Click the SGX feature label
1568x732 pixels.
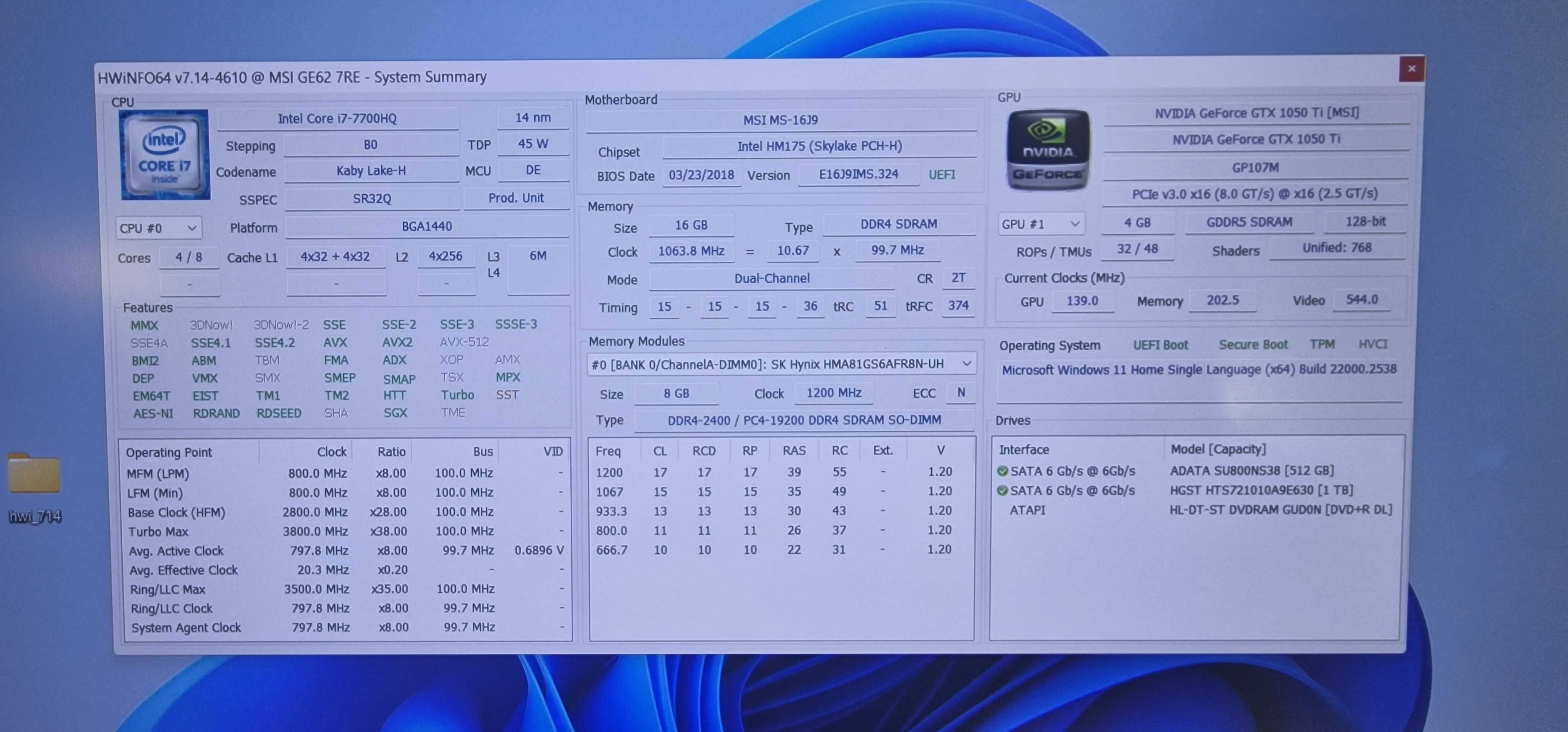point(395,413)
